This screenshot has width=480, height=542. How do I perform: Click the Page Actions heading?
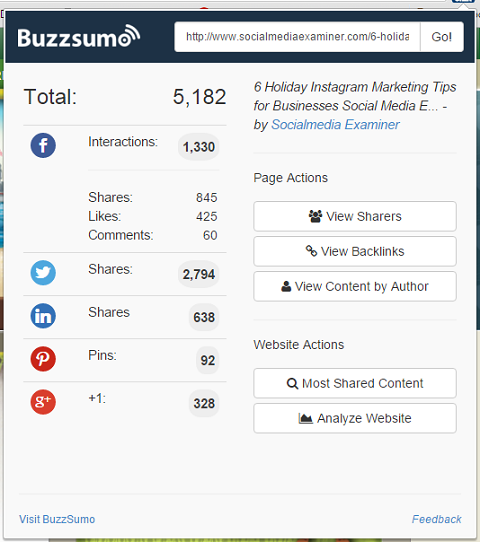click(x=291, y=178)
